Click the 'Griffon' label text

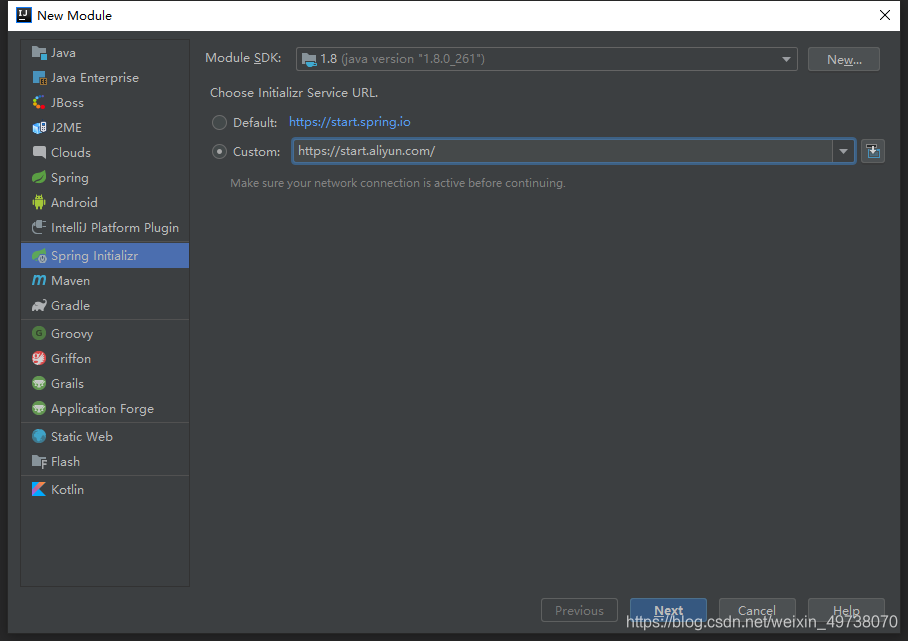point(71,358)
